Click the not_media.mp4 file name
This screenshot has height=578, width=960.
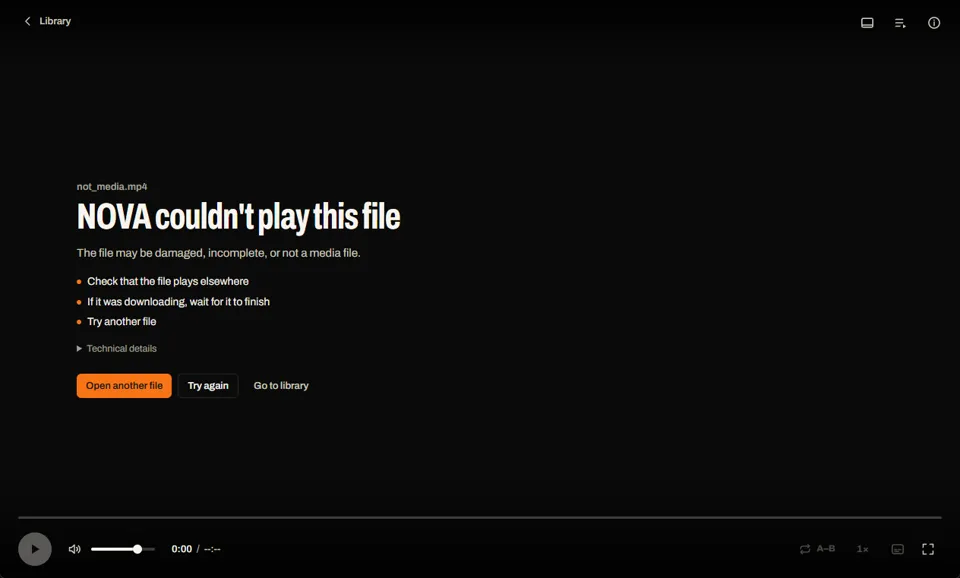pyautogui.click(x=112, y=187)
